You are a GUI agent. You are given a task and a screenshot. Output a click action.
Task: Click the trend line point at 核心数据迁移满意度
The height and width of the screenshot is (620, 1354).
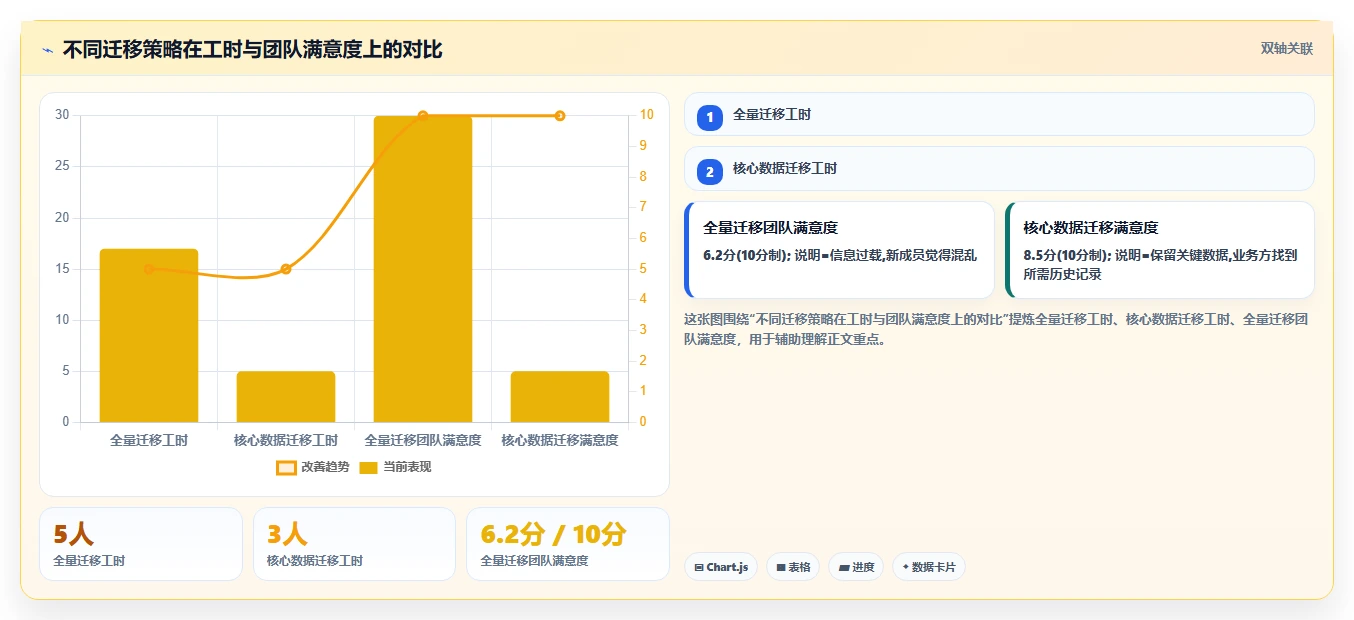tap(560, 116)
